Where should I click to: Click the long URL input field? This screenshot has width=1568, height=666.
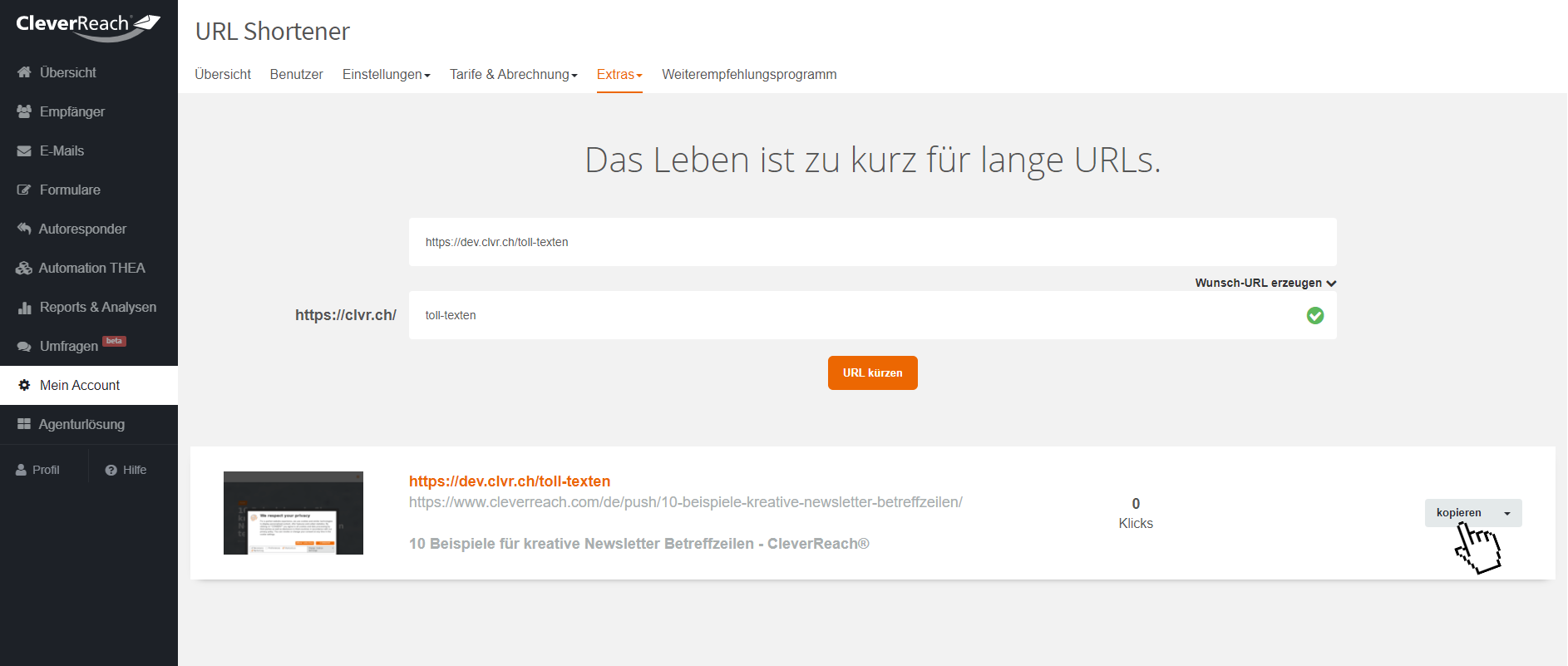(x=873, y=242)
